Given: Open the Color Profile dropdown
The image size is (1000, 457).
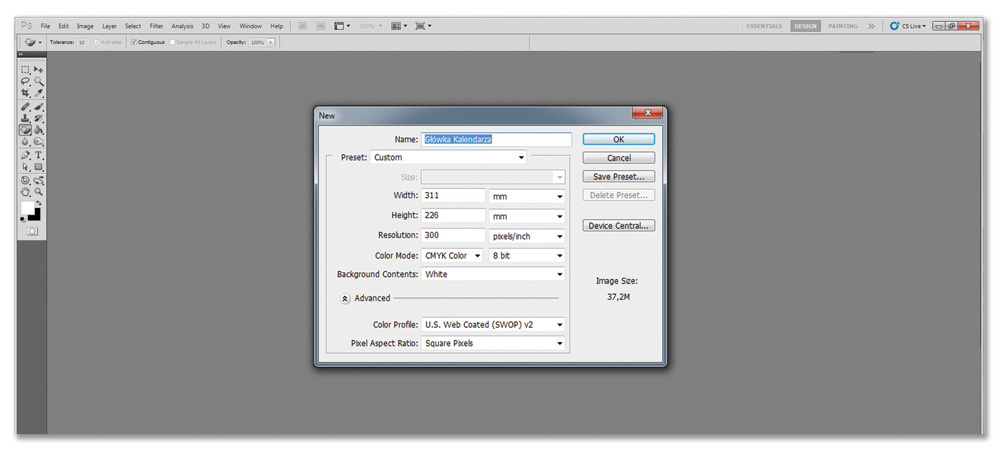Looking at the screenshot, I should pyautogui.click(x=493, y=324).
